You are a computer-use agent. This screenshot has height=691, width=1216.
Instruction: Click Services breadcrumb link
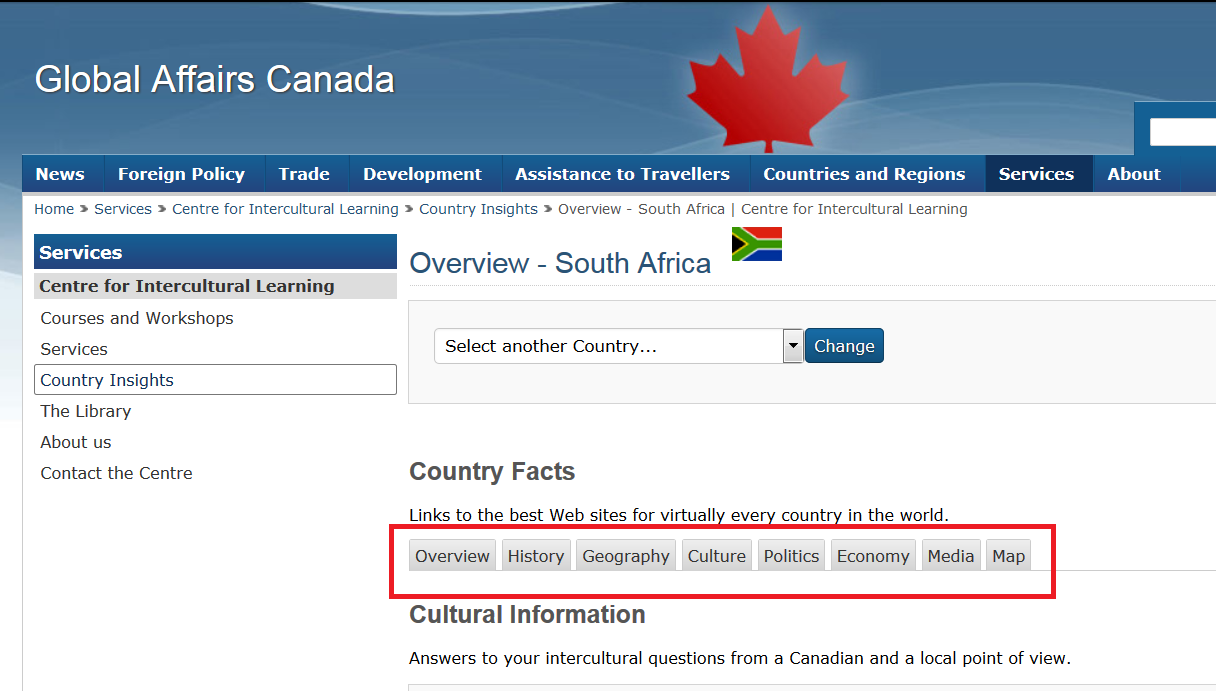[x=123, y=209]
